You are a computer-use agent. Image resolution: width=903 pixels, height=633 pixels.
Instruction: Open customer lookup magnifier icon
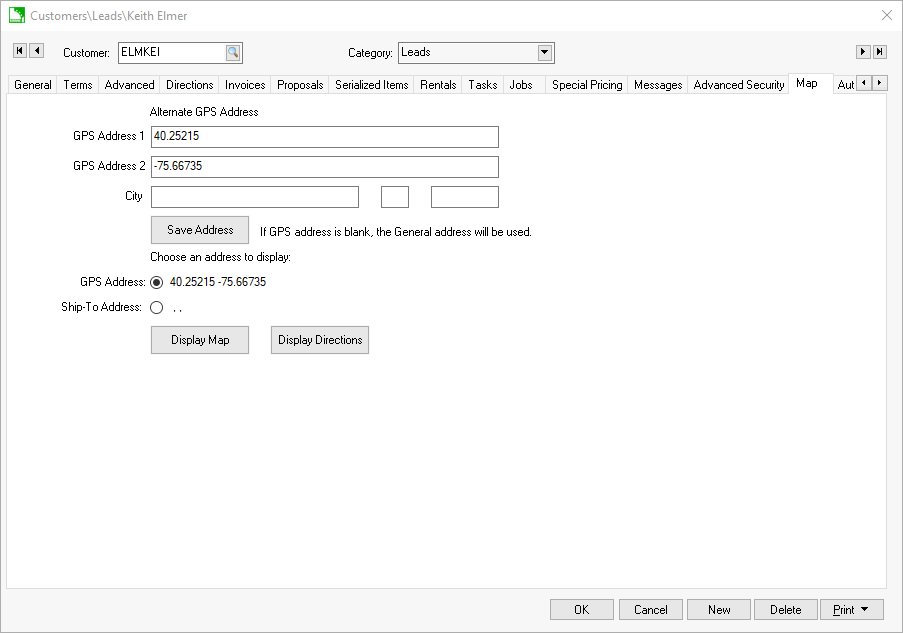click(232, 53)
